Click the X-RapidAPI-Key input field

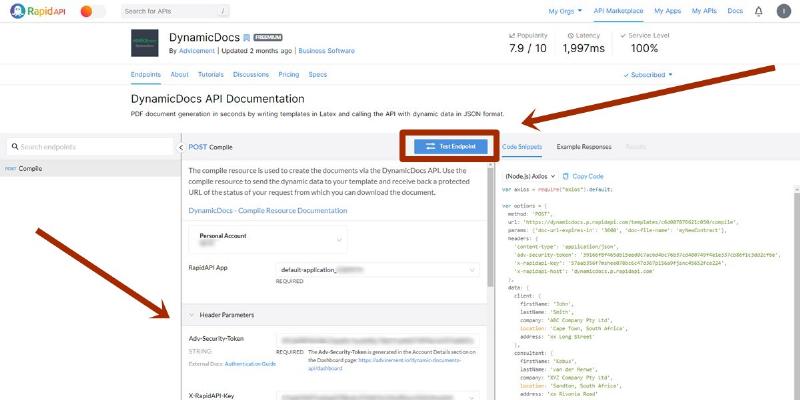tap(378, 396)
